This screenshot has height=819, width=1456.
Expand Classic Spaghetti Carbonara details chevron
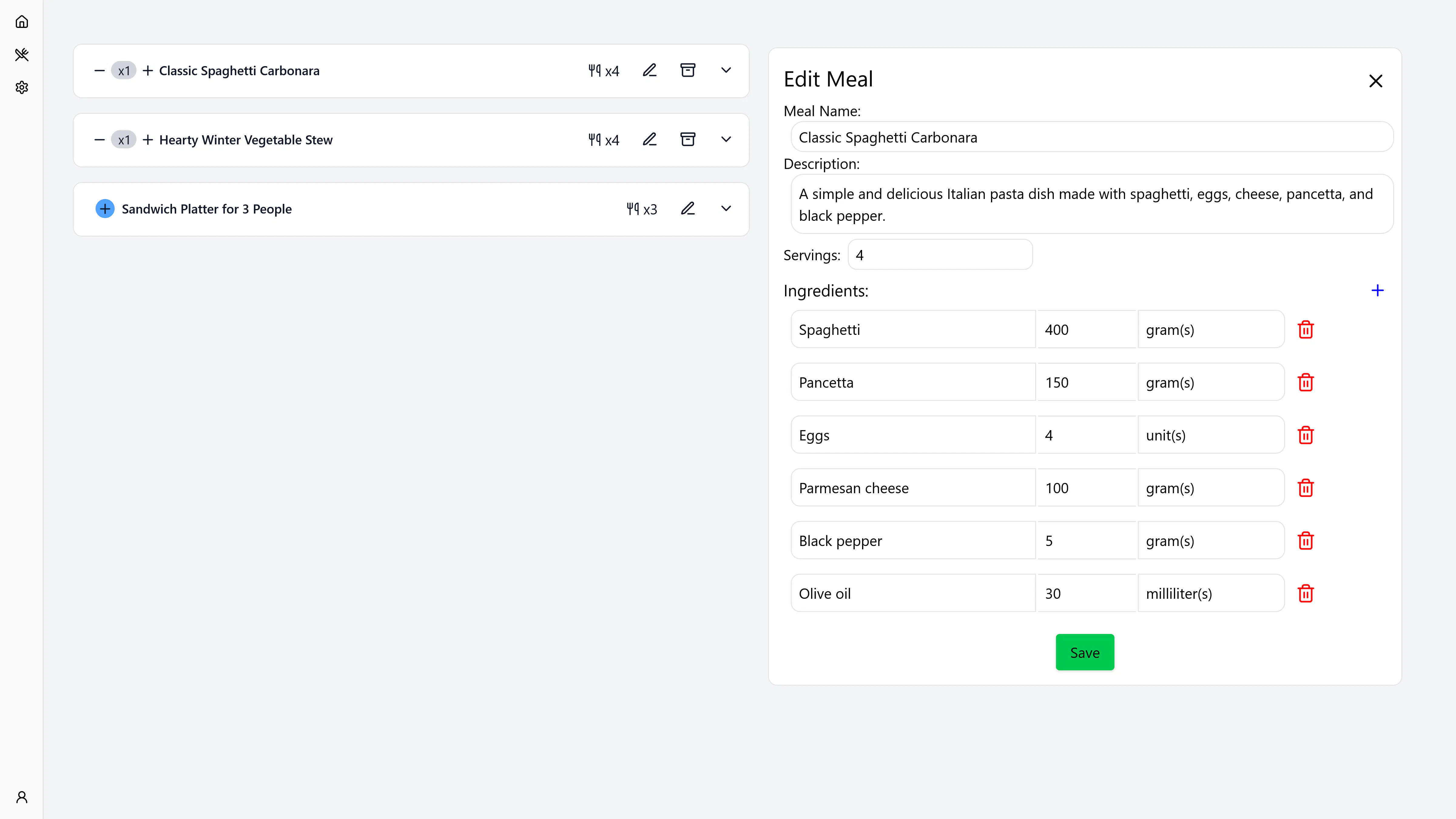726,70
